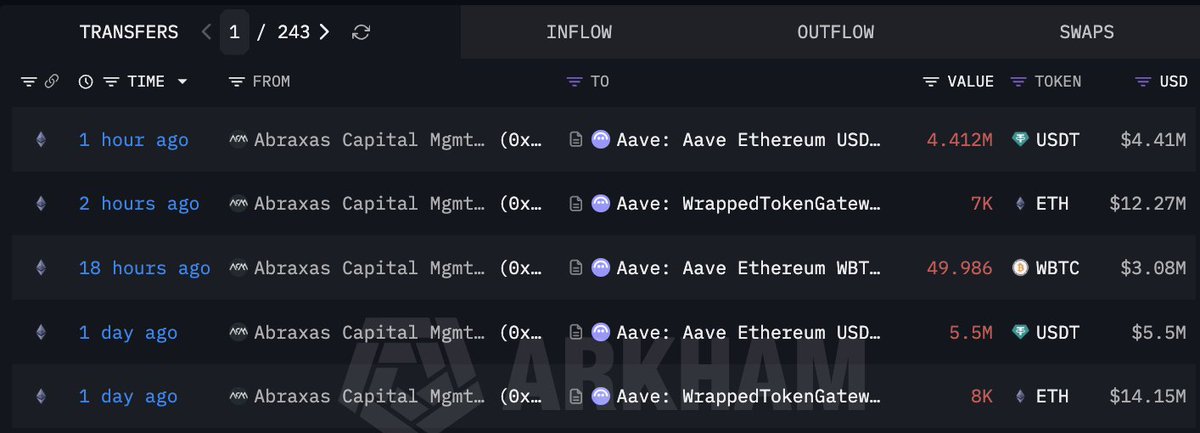Open contract document icon for Aave WBTC row
The image size is (1200, 433).
[576, 268]
